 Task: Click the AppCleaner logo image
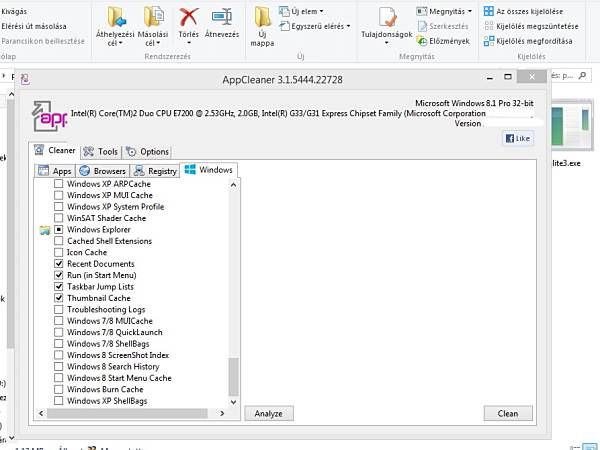(x=49, y=116)
